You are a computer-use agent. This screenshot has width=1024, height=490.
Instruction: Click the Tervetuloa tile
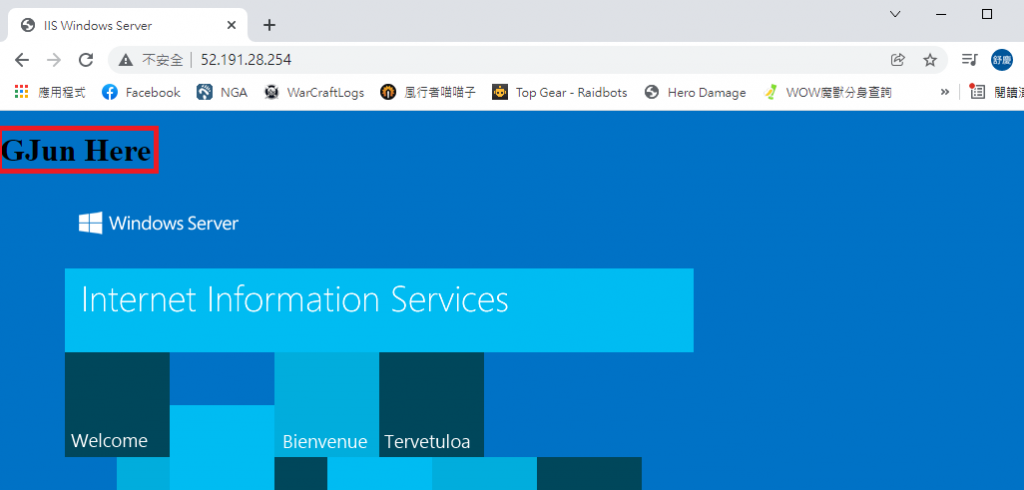coord(432,404)
